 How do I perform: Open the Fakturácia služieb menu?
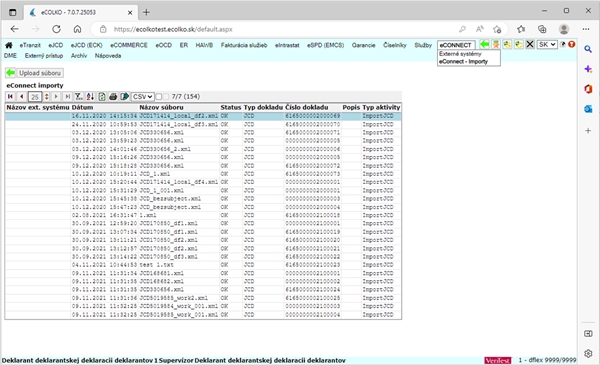pos(244,45)
